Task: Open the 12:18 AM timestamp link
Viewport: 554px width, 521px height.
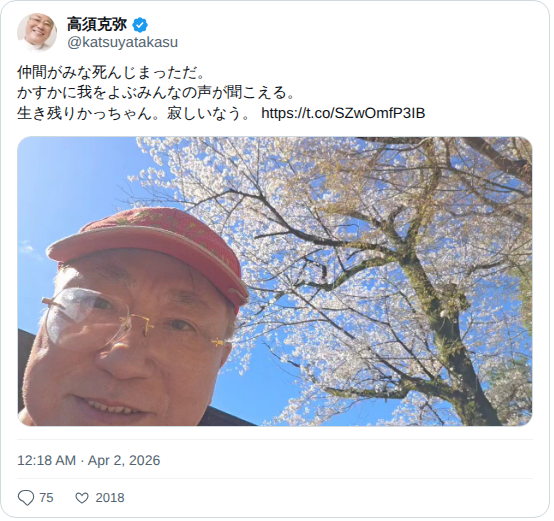Action: pos(46,460)
